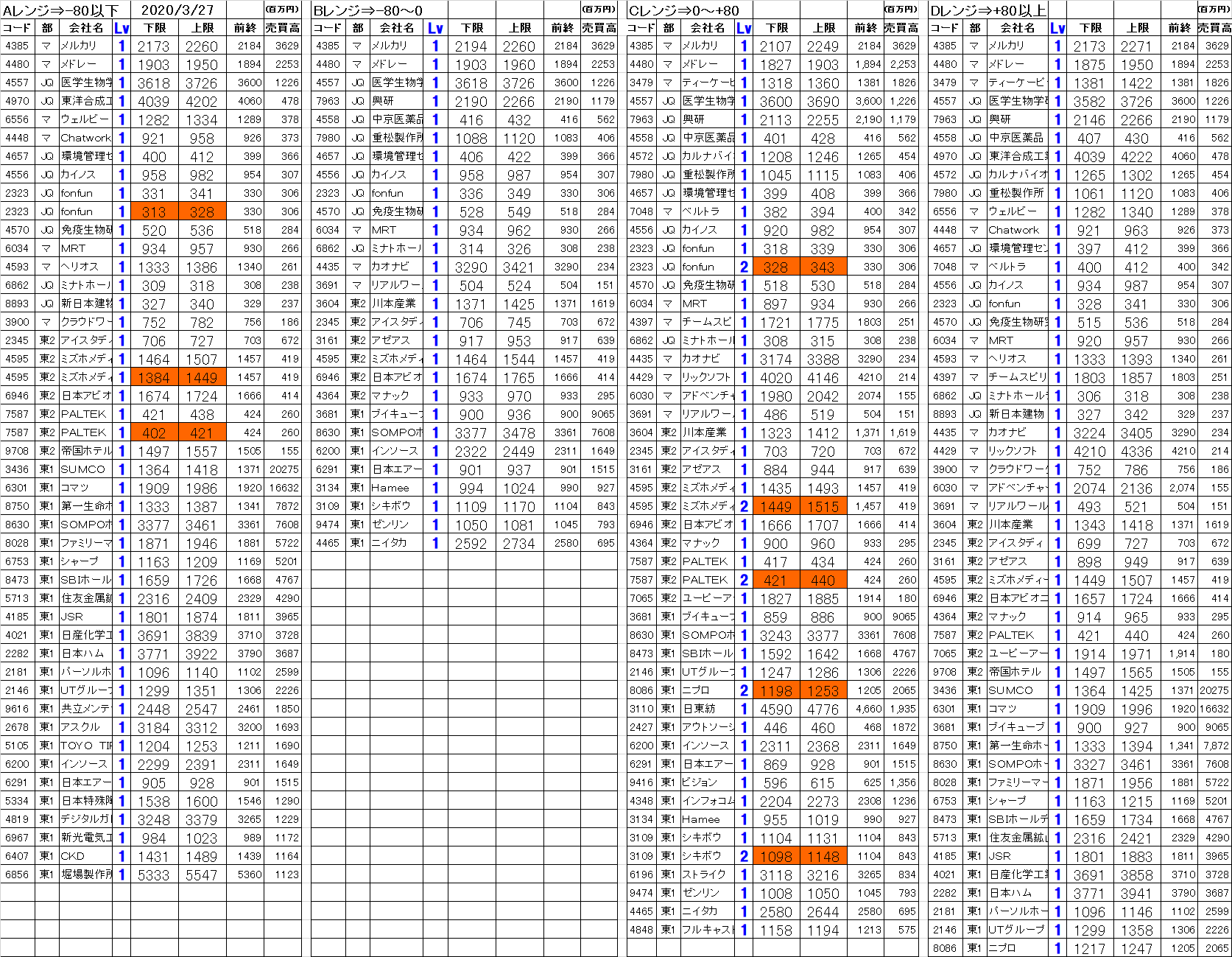
Task: Click the 'CKD' company name cell
Action: 85,856
